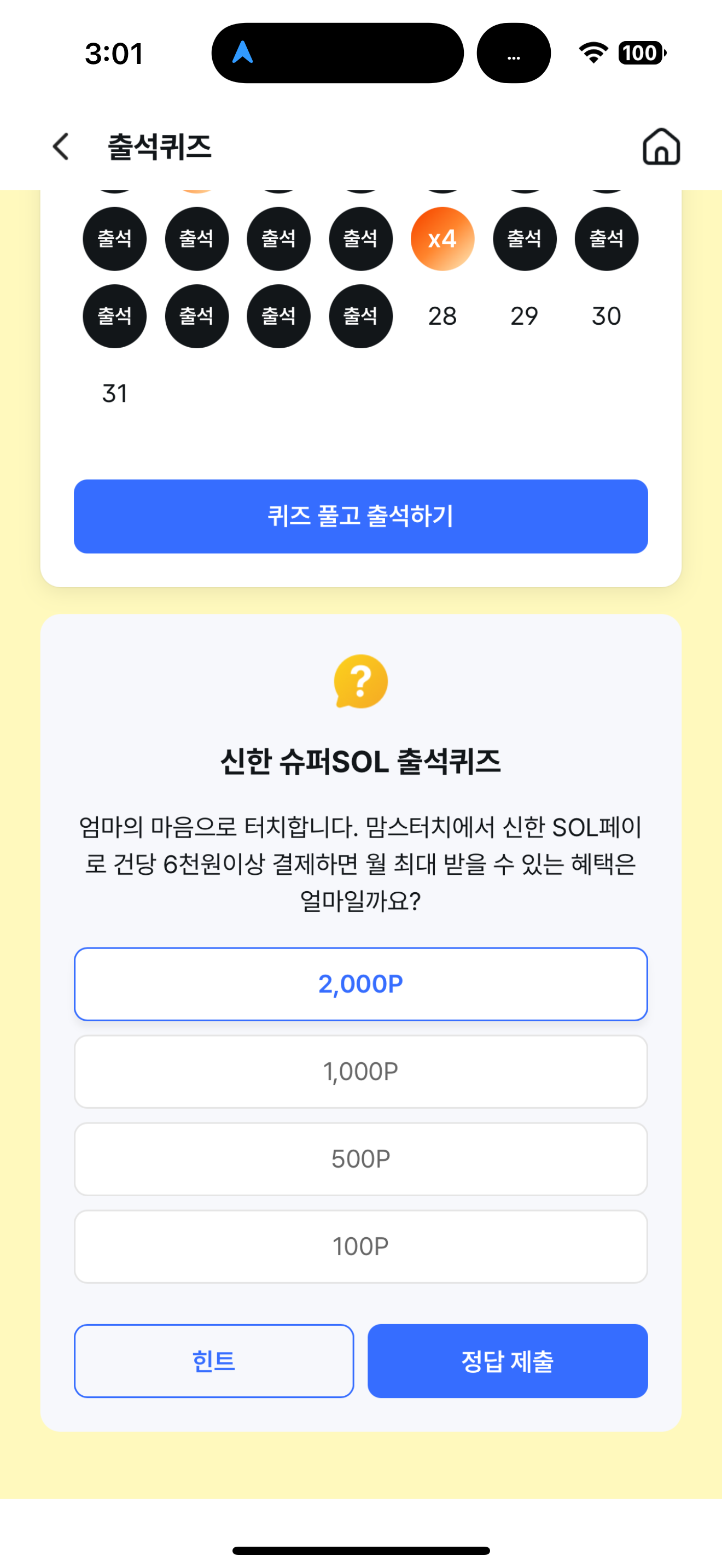Tap the three-dot pill in status bar
Image resolution: width=722 pixels, height=1568 pixels.
[x=513, y=53]
